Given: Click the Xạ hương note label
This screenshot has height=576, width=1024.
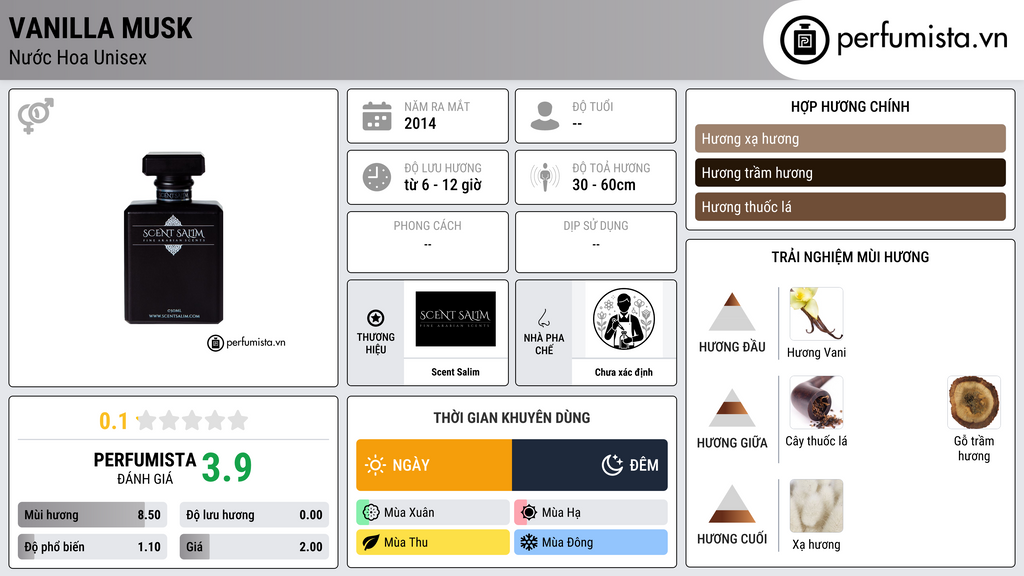Looking at the screenshot, I should pos(816,545).
